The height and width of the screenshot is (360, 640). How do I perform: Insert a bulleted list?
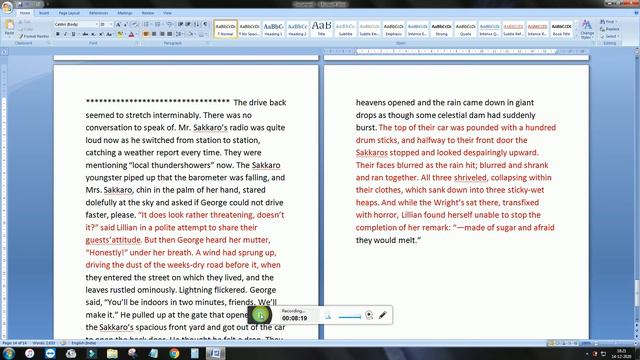(x=147, y=24)
